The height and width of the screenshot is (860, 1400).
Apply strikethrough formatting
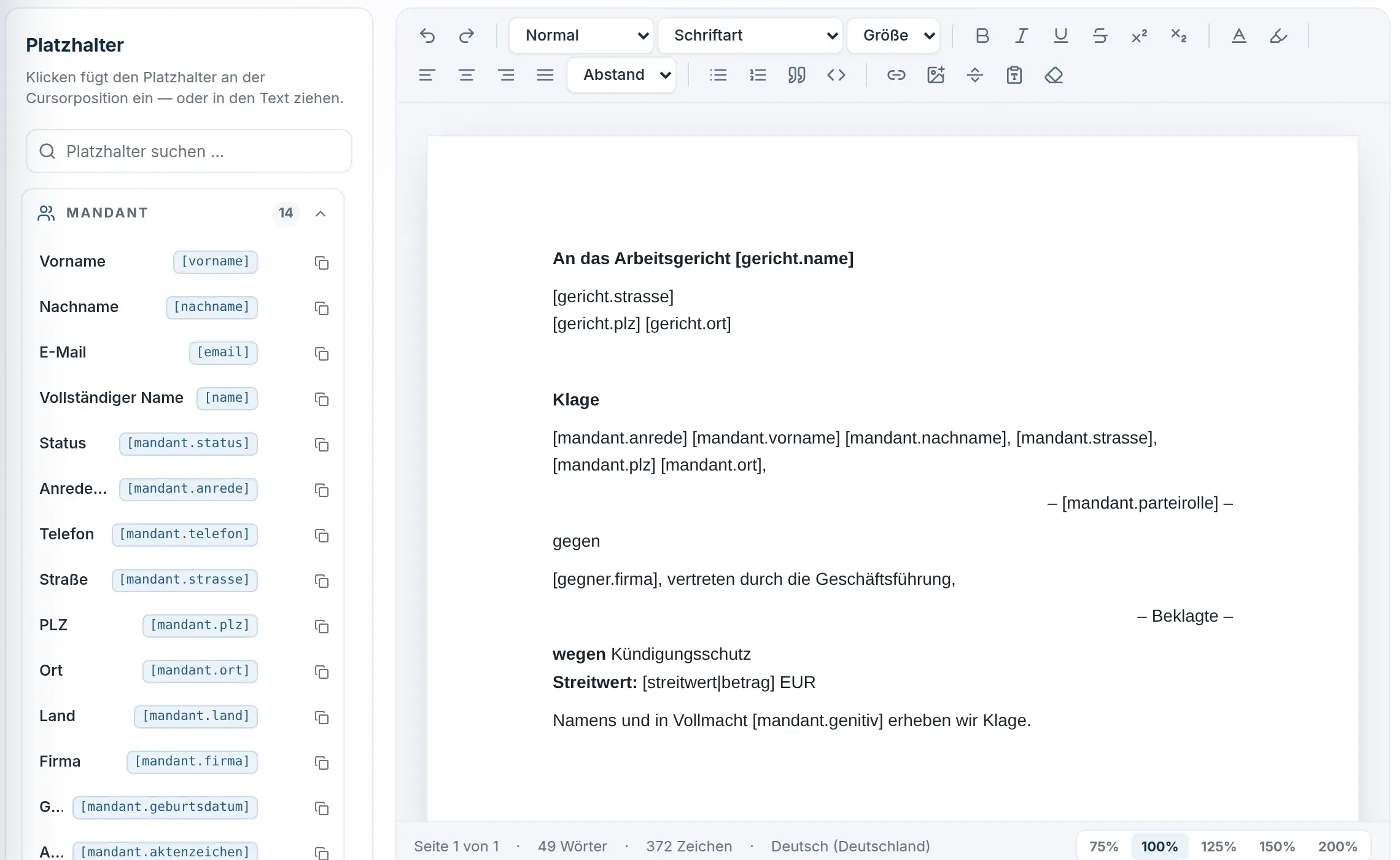pyautogui.click(x=1100, y=36)
